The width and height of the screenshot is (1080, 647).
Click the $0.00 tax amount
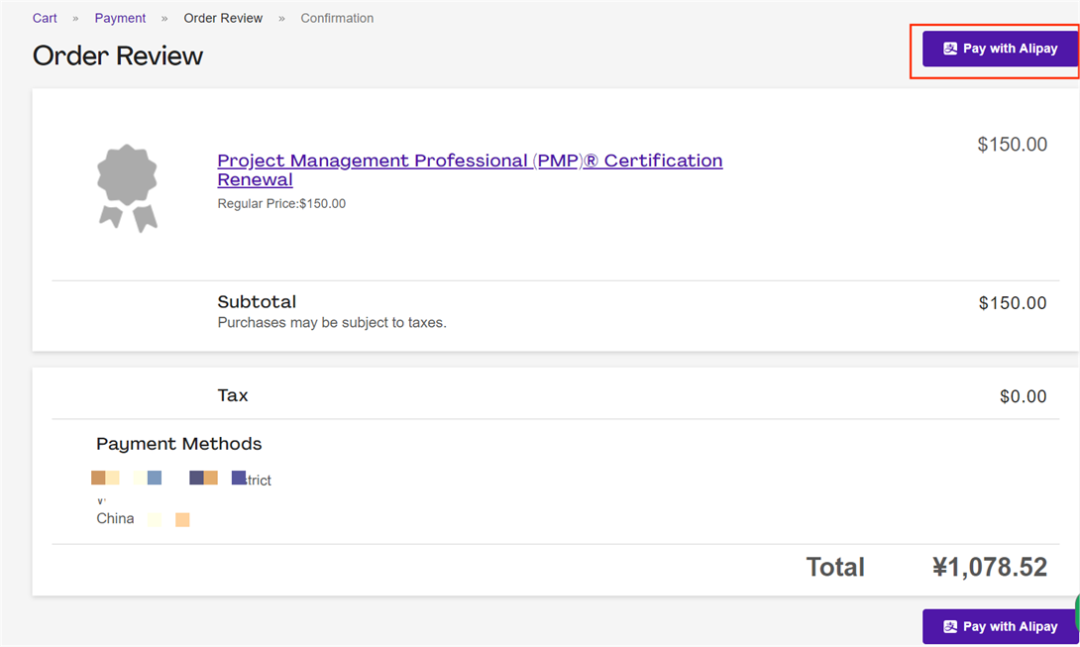point(1023,396)
